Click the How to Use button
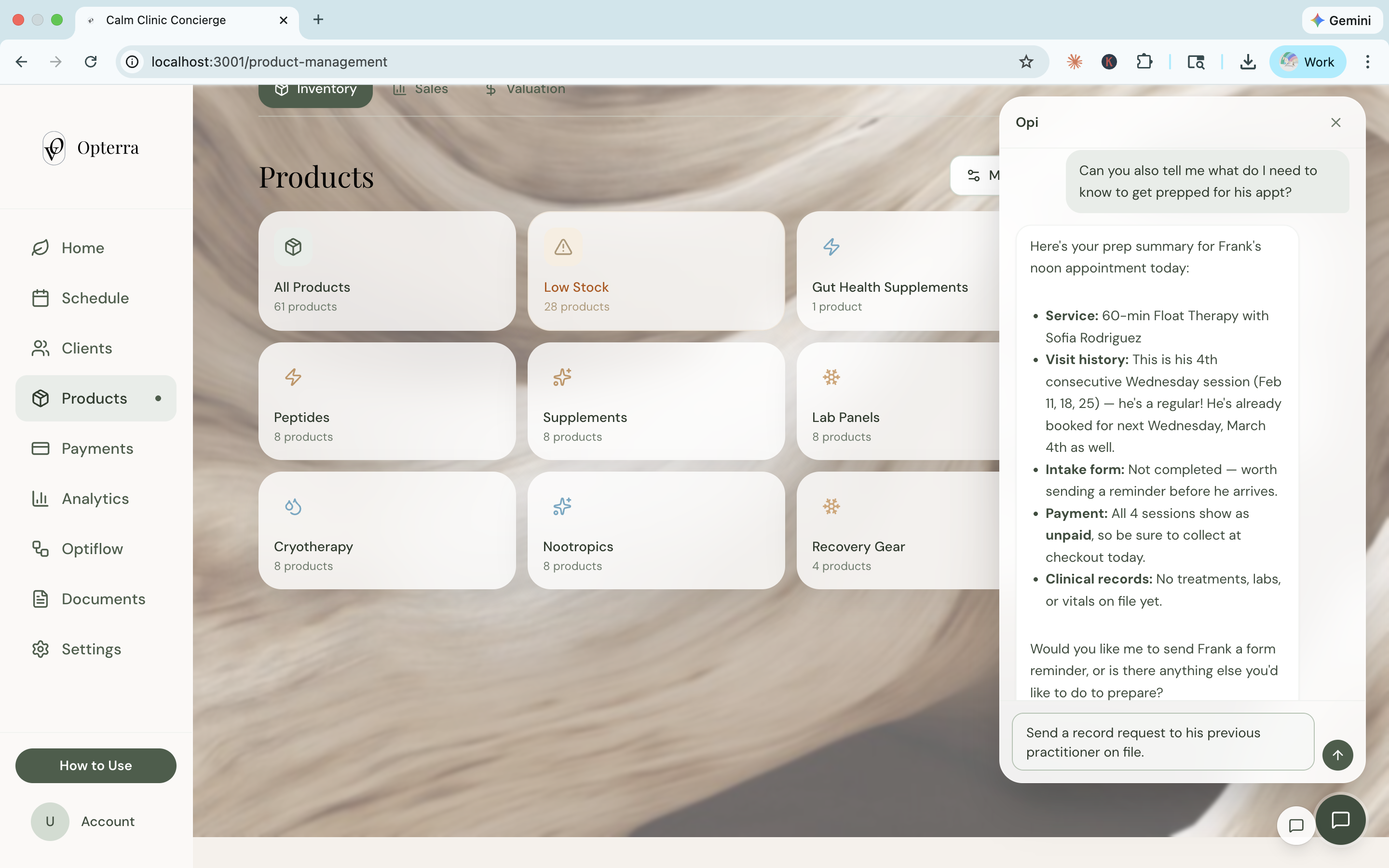Screen dimensions: 1389x868 (96, 765)
